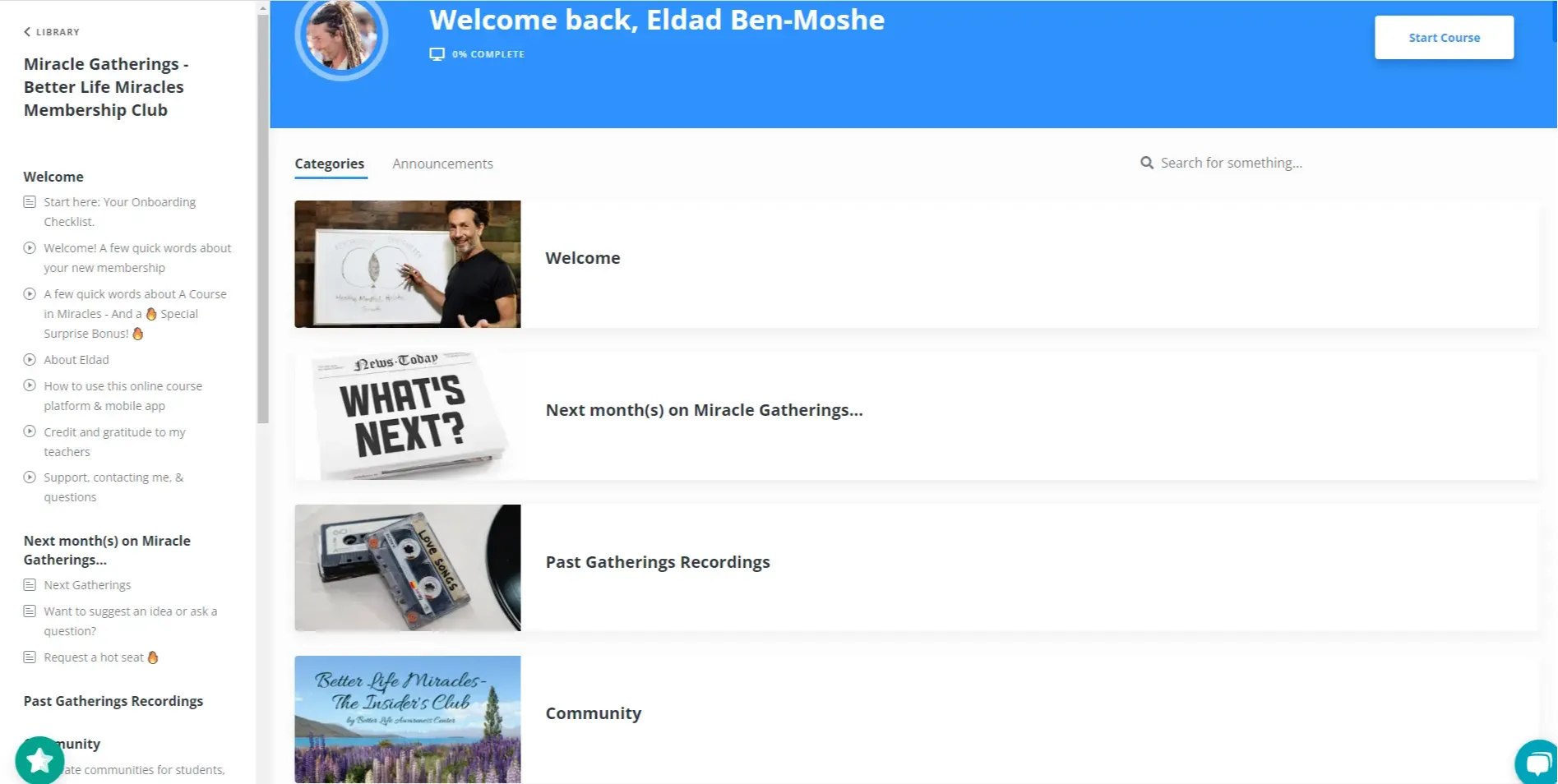Screen dimensions: 1558x784
Task: Click the search magnifier icon
Action: pyautogui.click(x=1147, y=163)
